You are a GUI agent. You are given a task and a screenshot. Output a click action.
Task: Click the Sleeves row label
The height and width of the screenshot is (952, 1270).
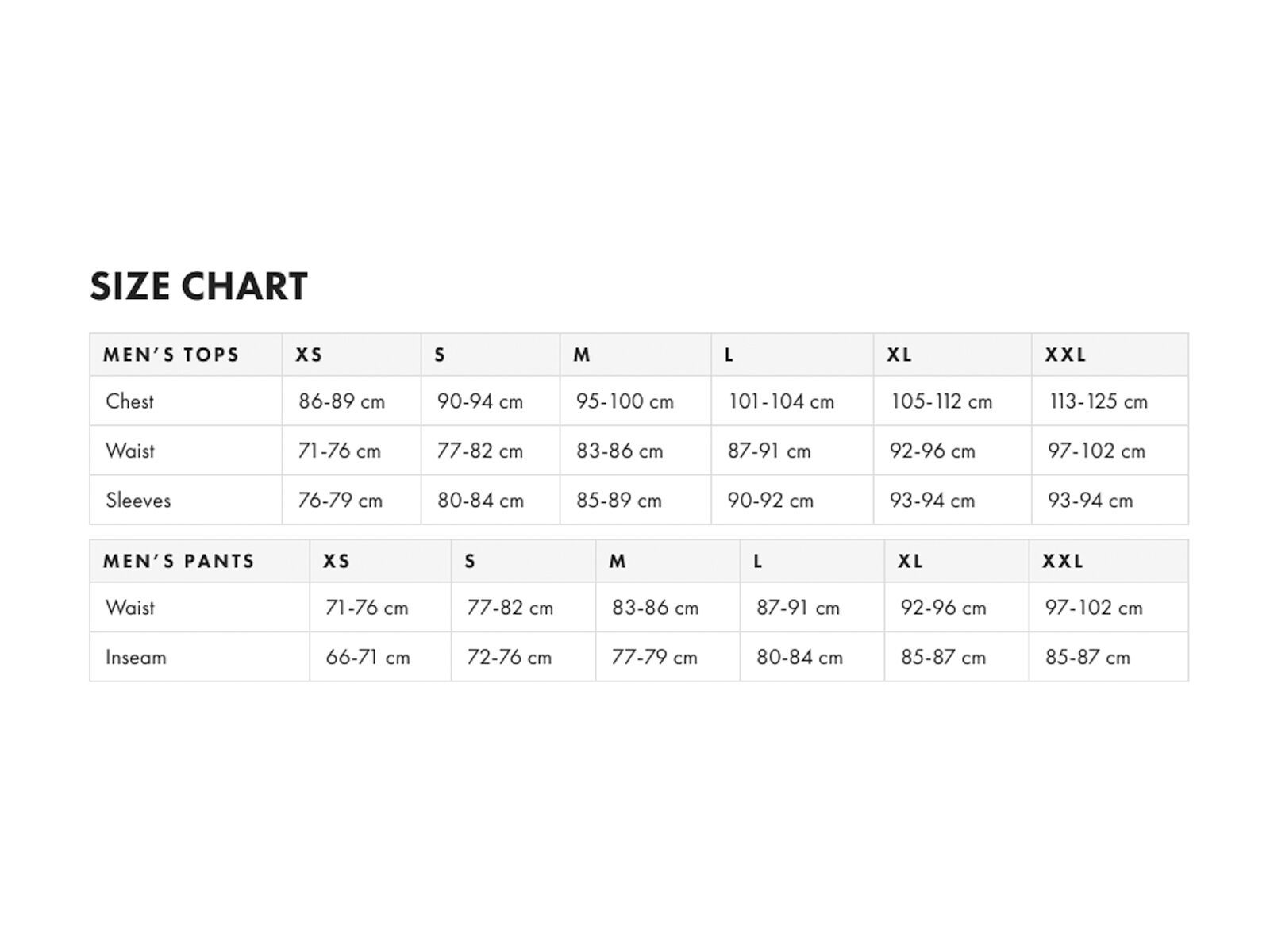(x=138, y=501)
